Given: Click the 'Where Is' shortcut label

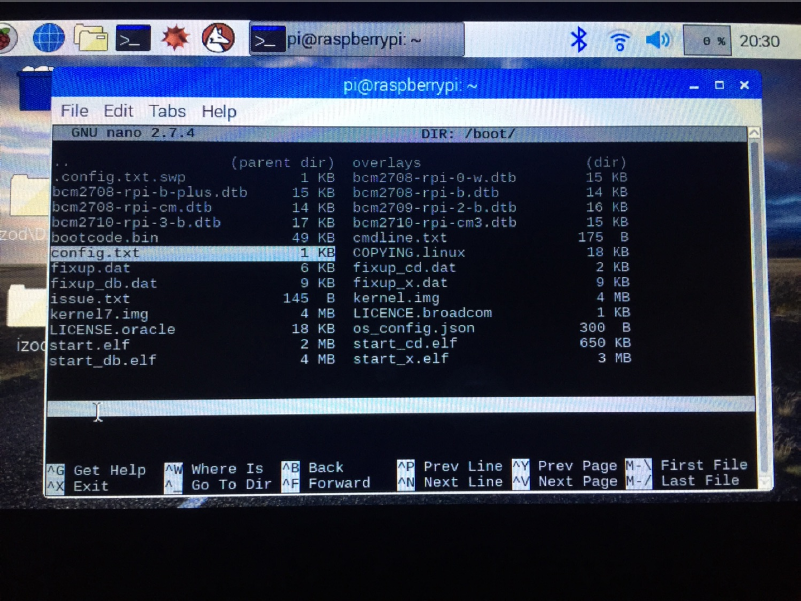Looking at the screenshot, I should coord(227,469).
